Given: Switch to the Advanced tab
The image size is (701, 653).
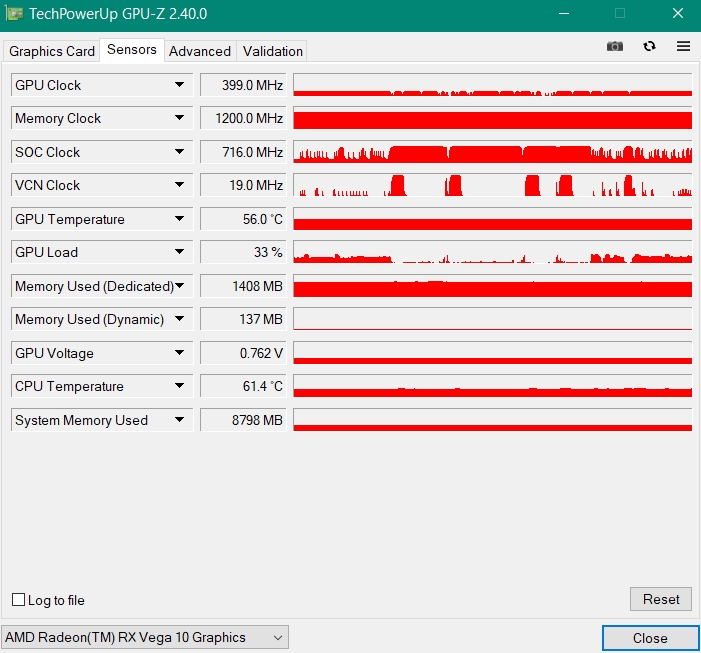Looking at the screenshot, I should pos(200,51).
